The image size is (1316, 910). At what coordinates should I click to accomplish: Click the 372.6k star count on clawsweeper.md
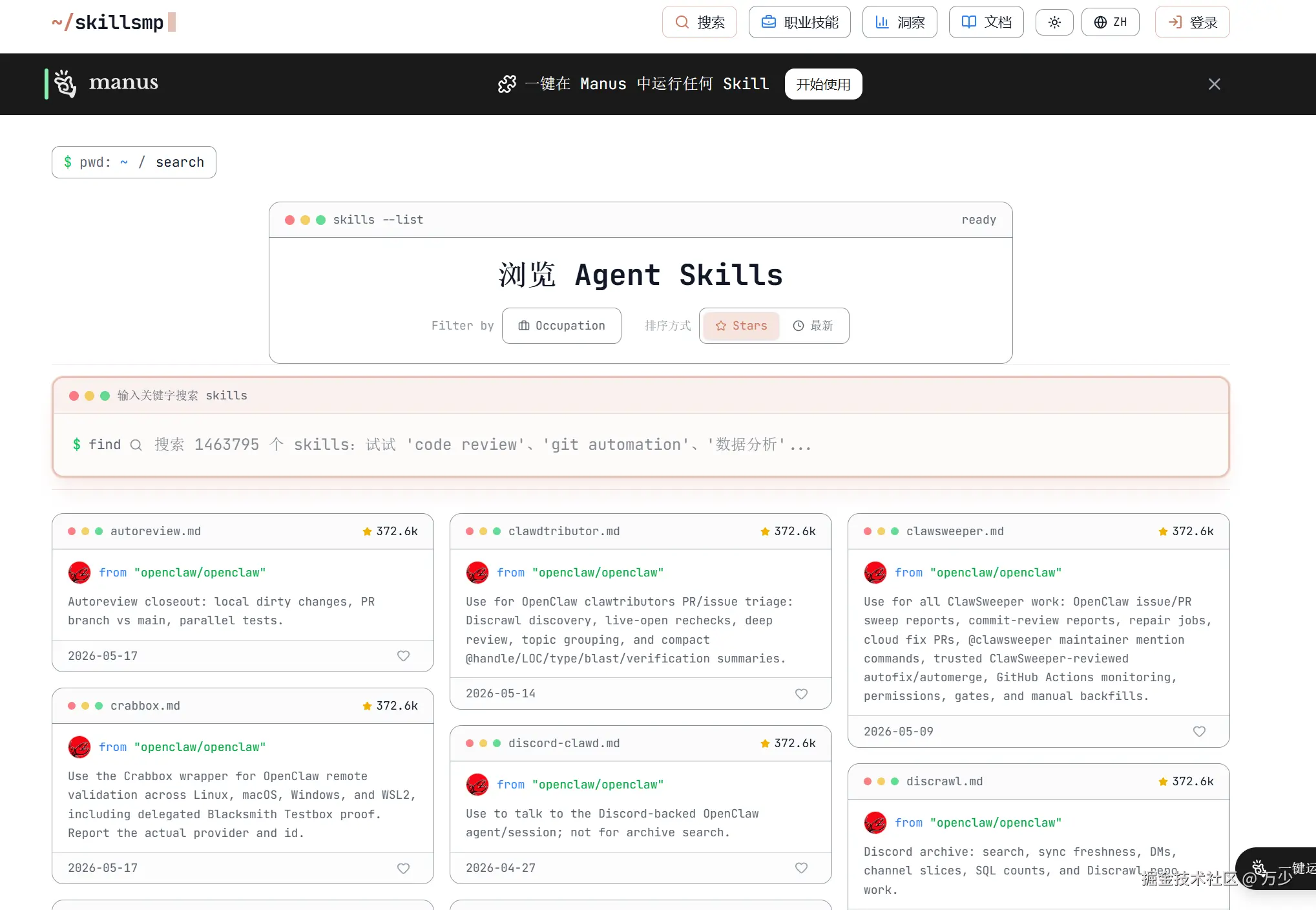coord(1193,531)
